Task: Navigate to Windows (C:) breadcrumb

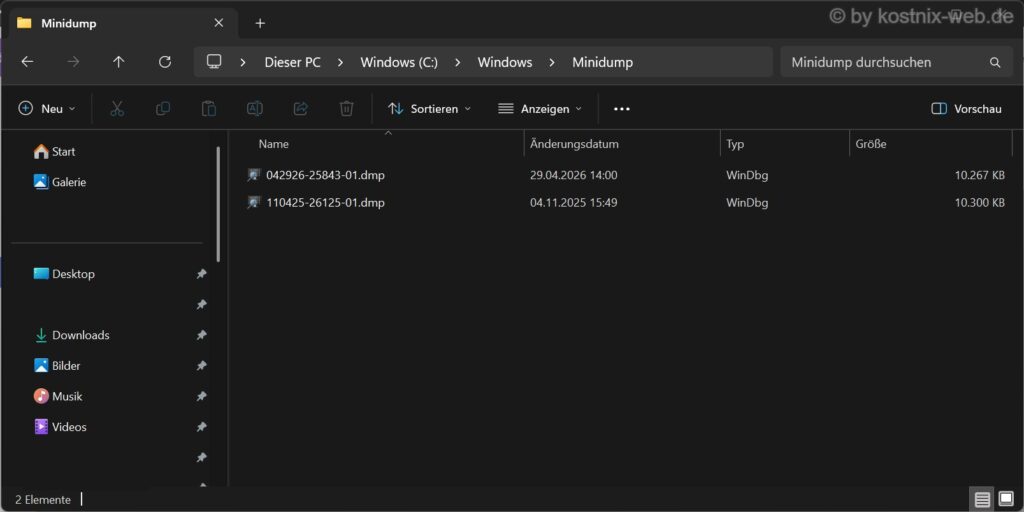Action: pyautogui.click(x=399, y=63)
